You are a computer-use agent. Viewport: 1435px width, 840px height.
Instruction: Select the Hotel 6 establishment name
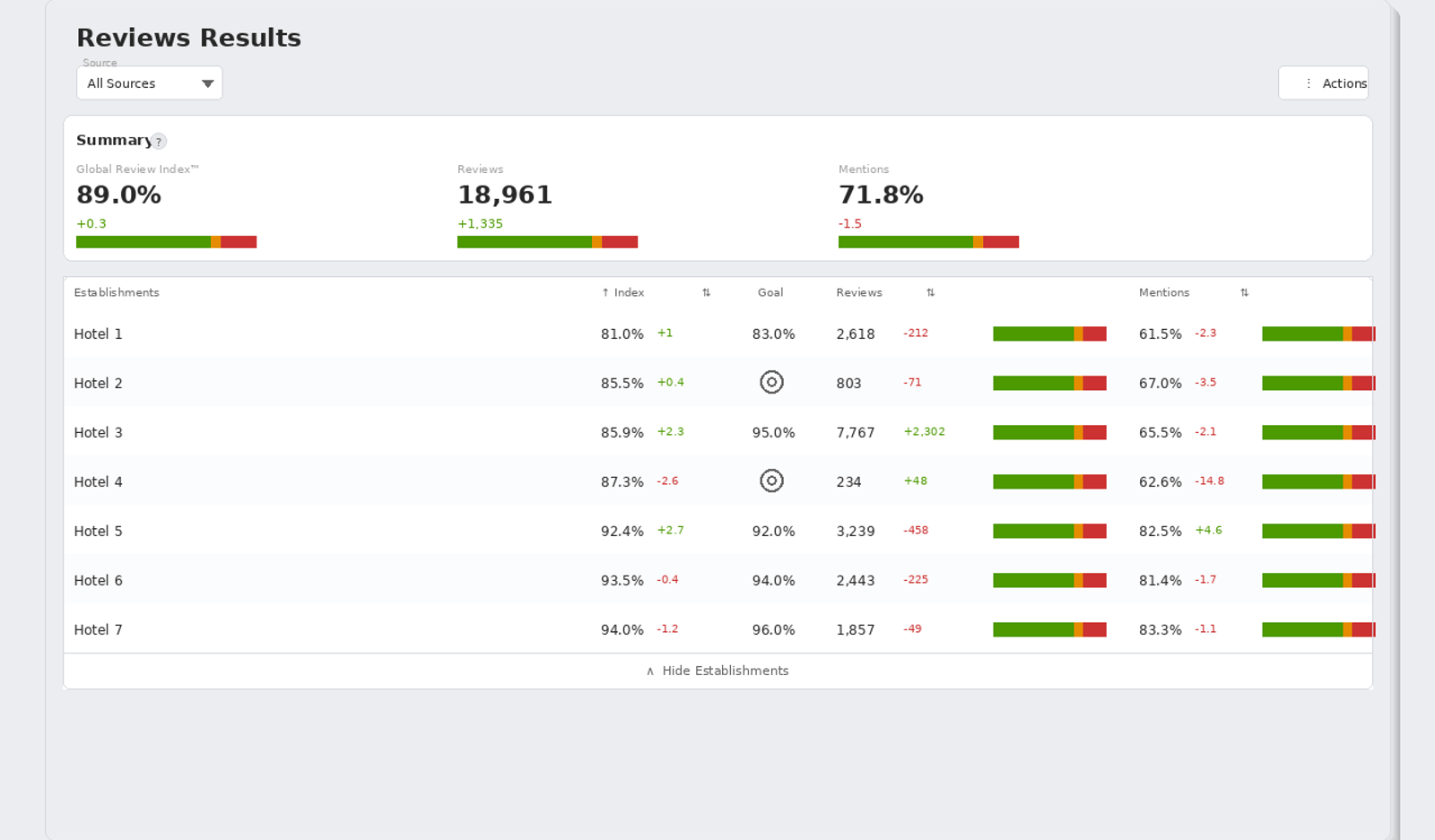click(98, 581)
